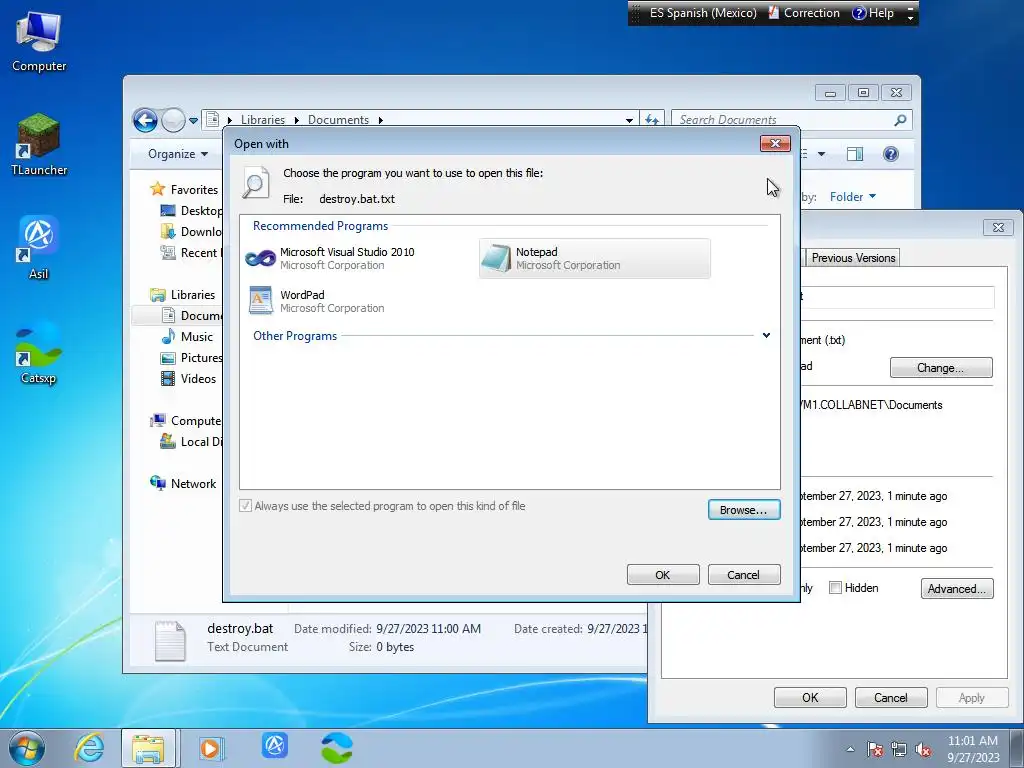This screenshot has width=1024, height=768.
Task: Toggle the Hidden attribute checkbox
Action: click(x=835, y=588)
